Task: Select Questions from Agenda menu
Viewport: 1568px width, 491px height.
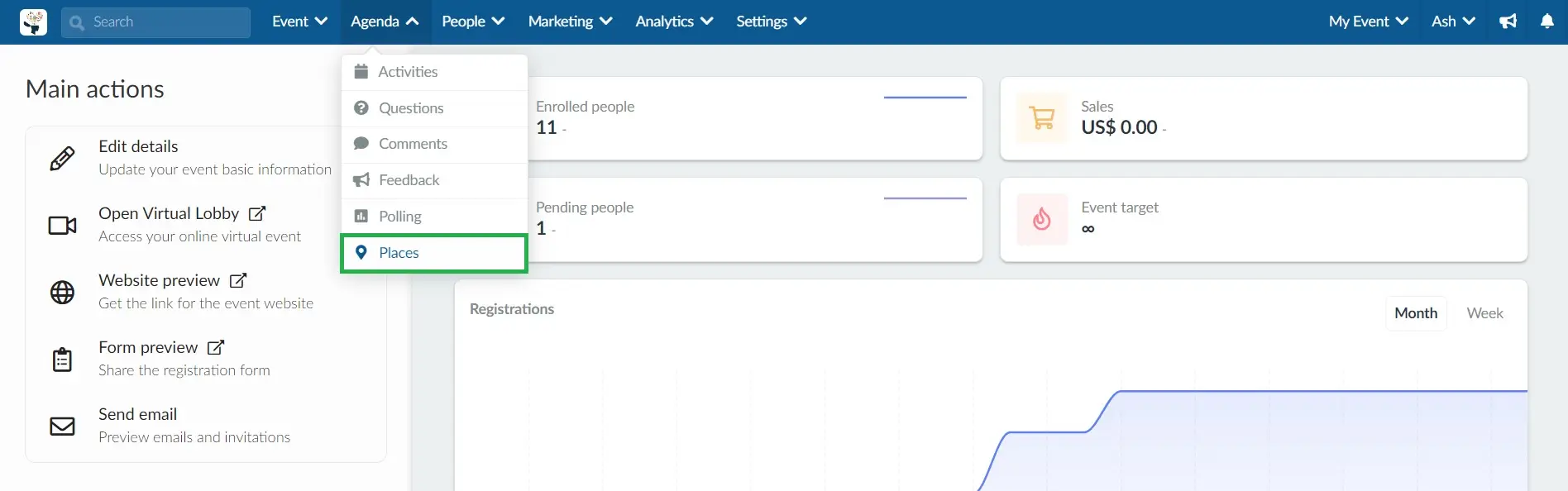Action: point(434,108)
